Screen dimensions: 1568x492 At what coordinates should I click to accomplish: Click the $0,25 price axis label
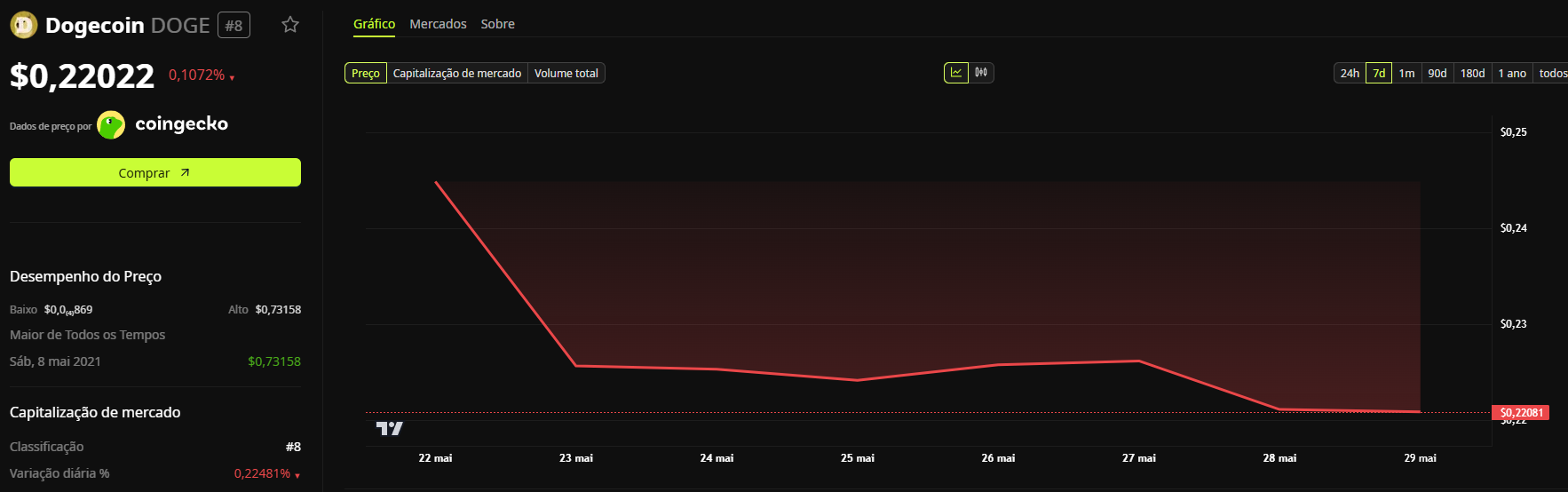tap(1514, 132)
